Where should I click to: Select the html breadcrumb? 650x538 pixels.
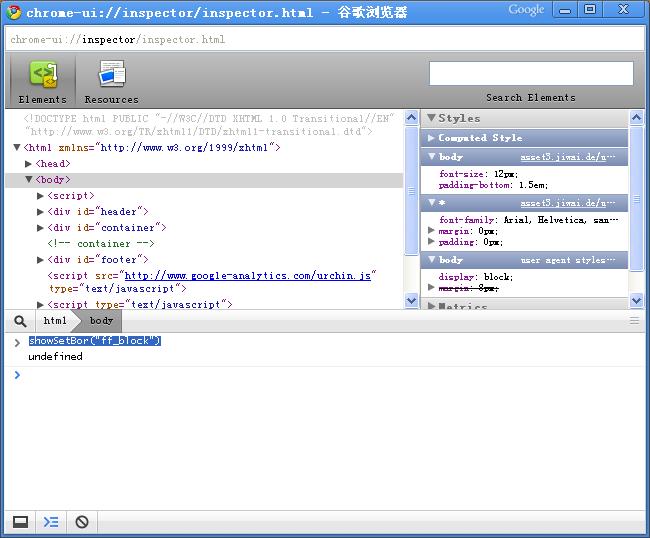(x=55, y=321)
